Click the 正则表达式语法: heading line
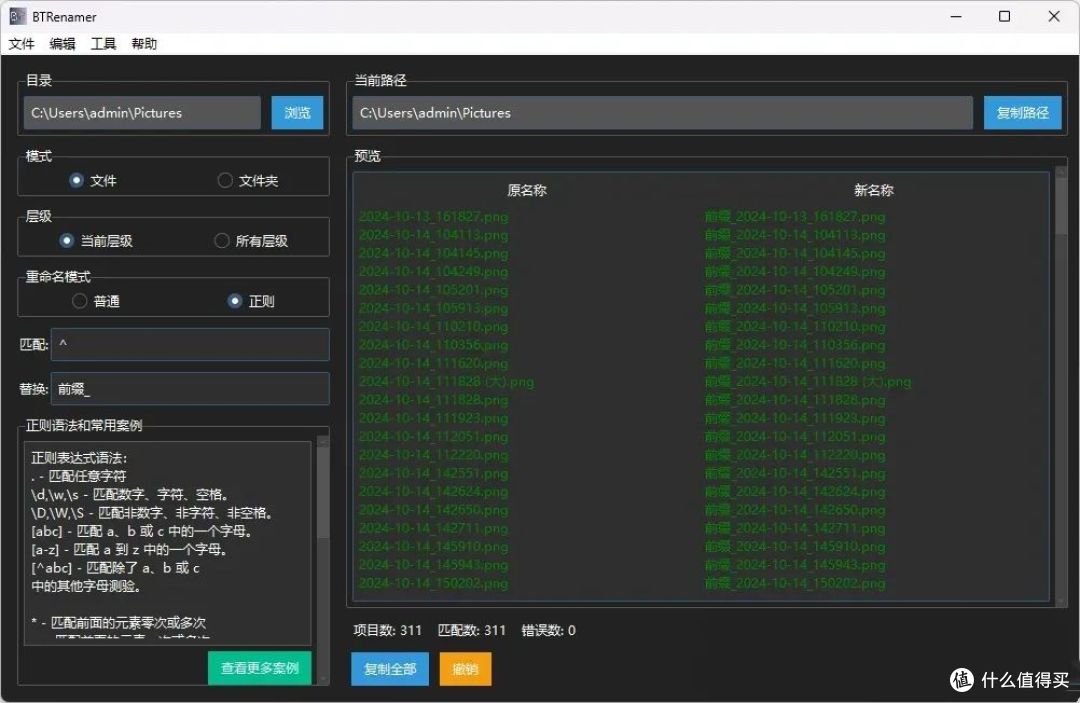Screen dimensions: 1080x703 coord(79,458)
